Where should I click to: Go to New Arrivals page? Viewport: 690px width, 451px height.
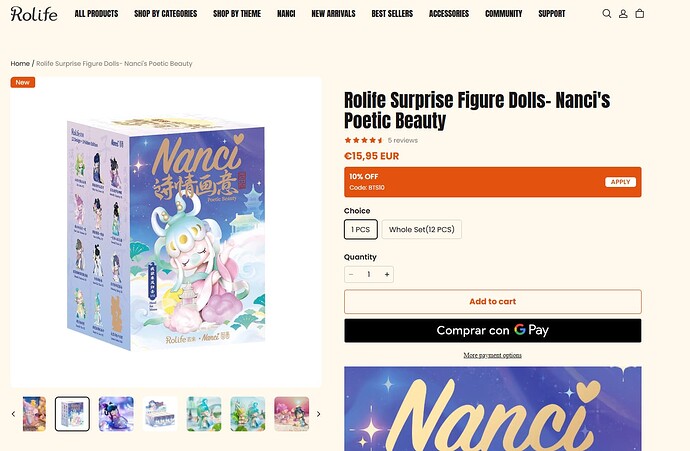(333, 14)
